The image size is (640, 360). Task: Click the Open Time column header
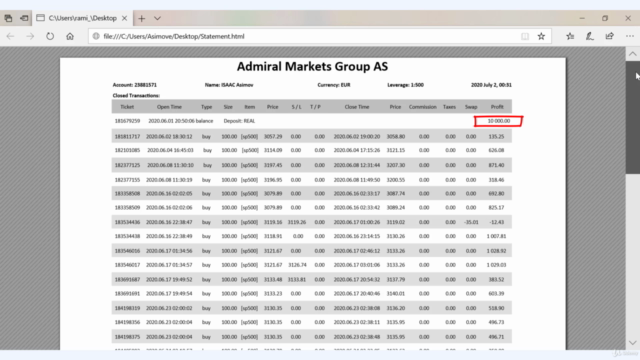click(x=169, y=107)
